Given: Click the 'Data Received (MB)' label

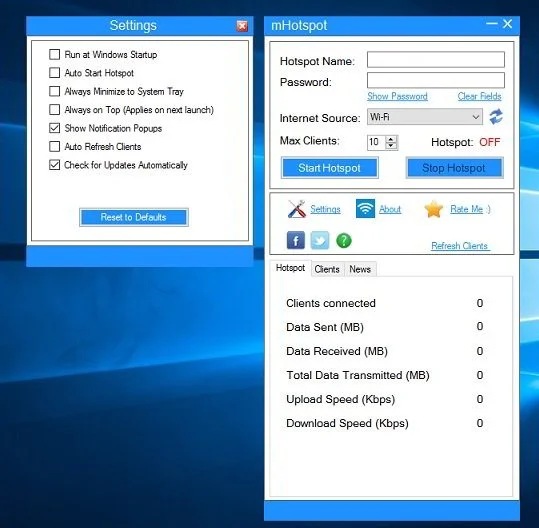Looking at the screenshot, I should (337, 351).
